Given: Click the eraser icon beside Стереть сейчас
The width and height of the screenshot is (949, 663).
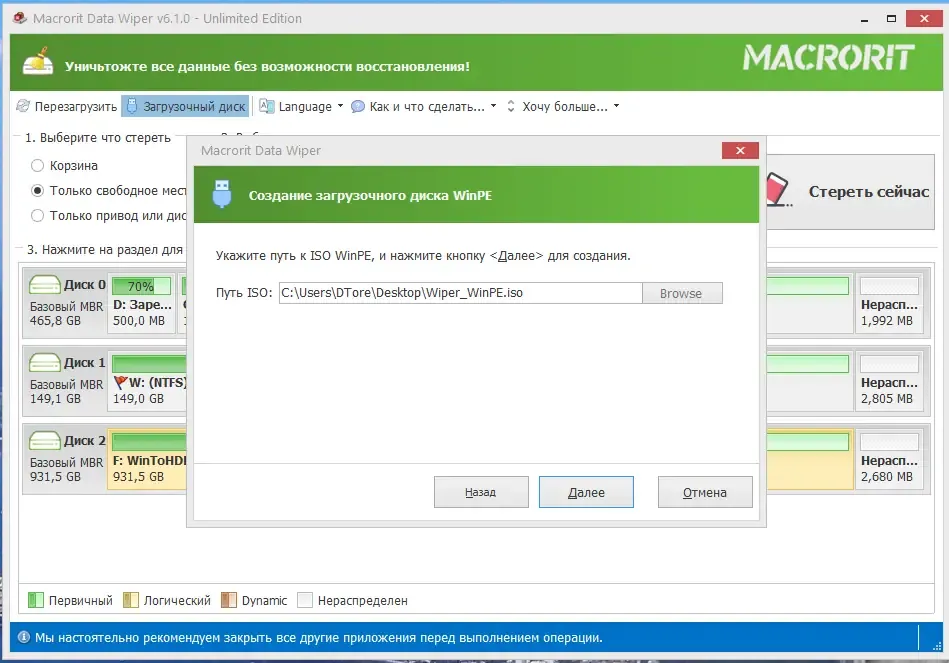Looking at the screenshot, I should click(x=778, y=190).
